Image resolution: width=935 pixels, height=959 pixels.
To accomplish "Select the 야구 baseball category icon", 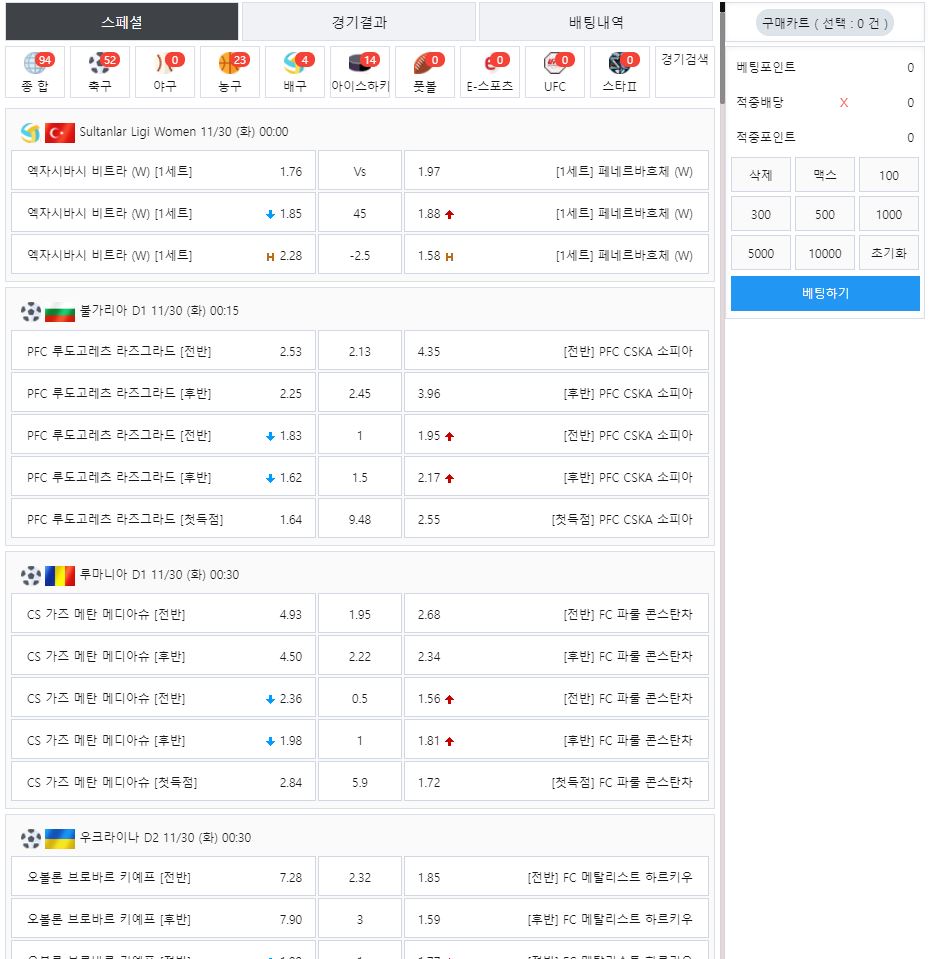I will tap(165, 72).
